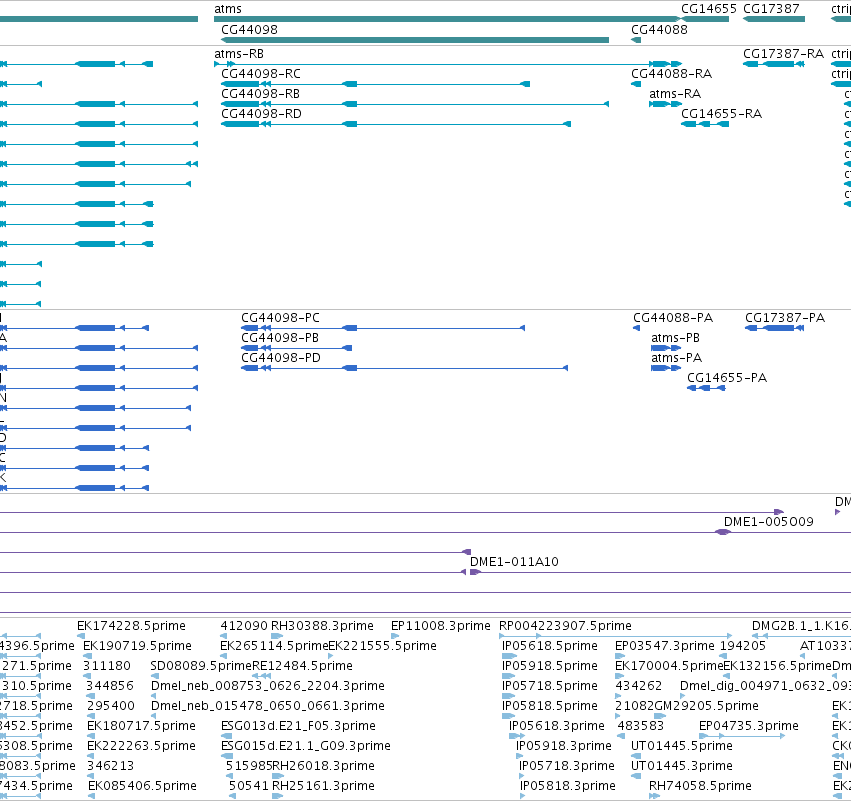Click Dmel_neb_008753_0626_2204.3prime label

[x=268, y=686]
